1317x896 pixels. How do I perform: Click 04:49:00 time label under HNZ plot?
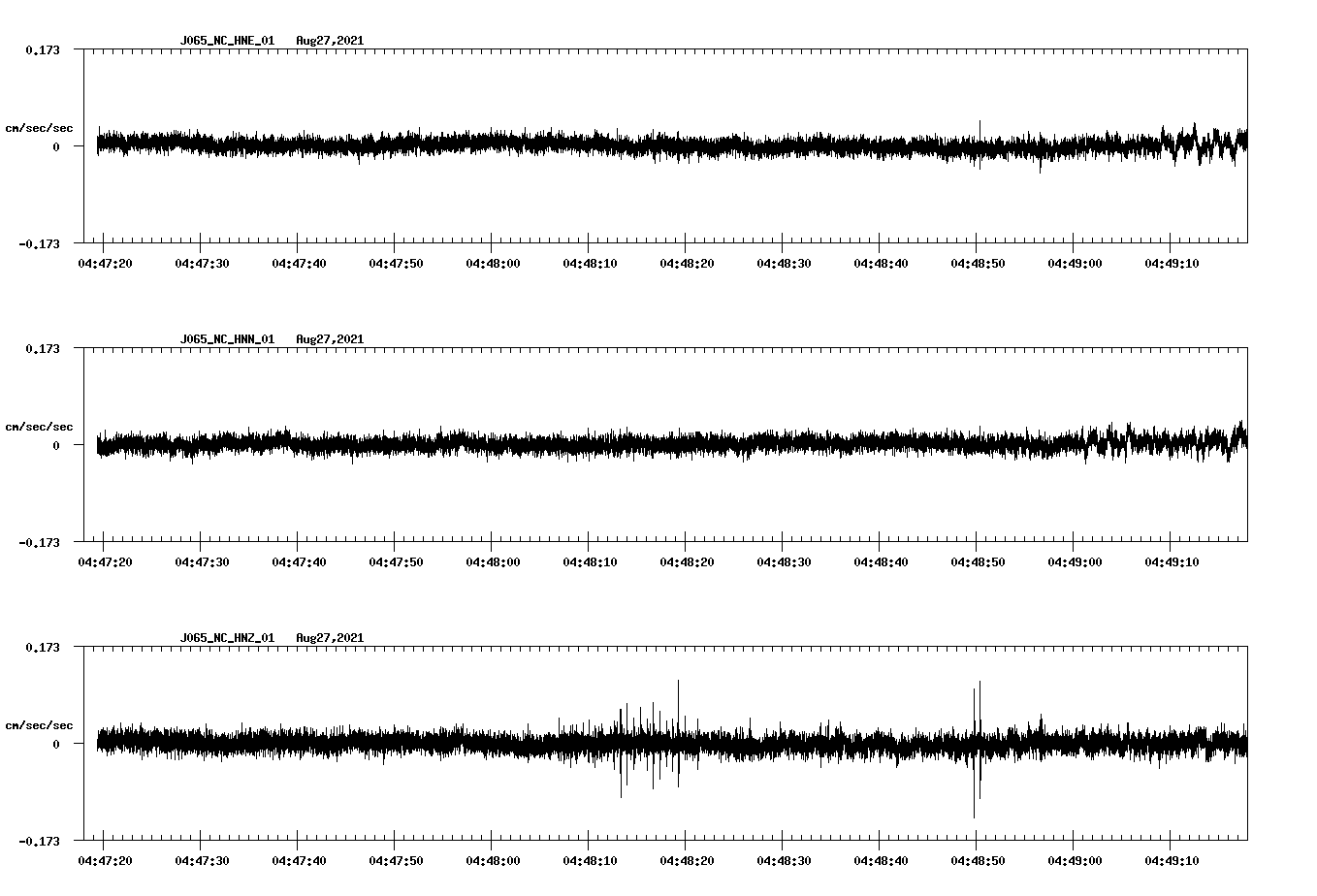coord(1075,860)
